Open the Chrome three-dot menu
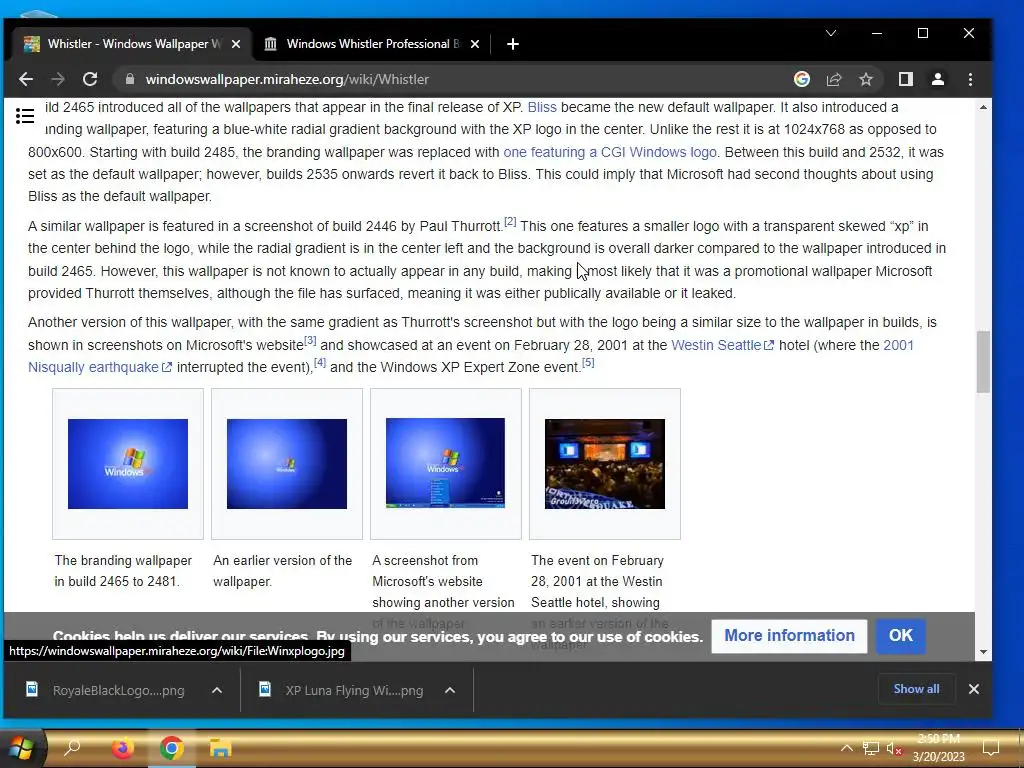 click(970, 79)
